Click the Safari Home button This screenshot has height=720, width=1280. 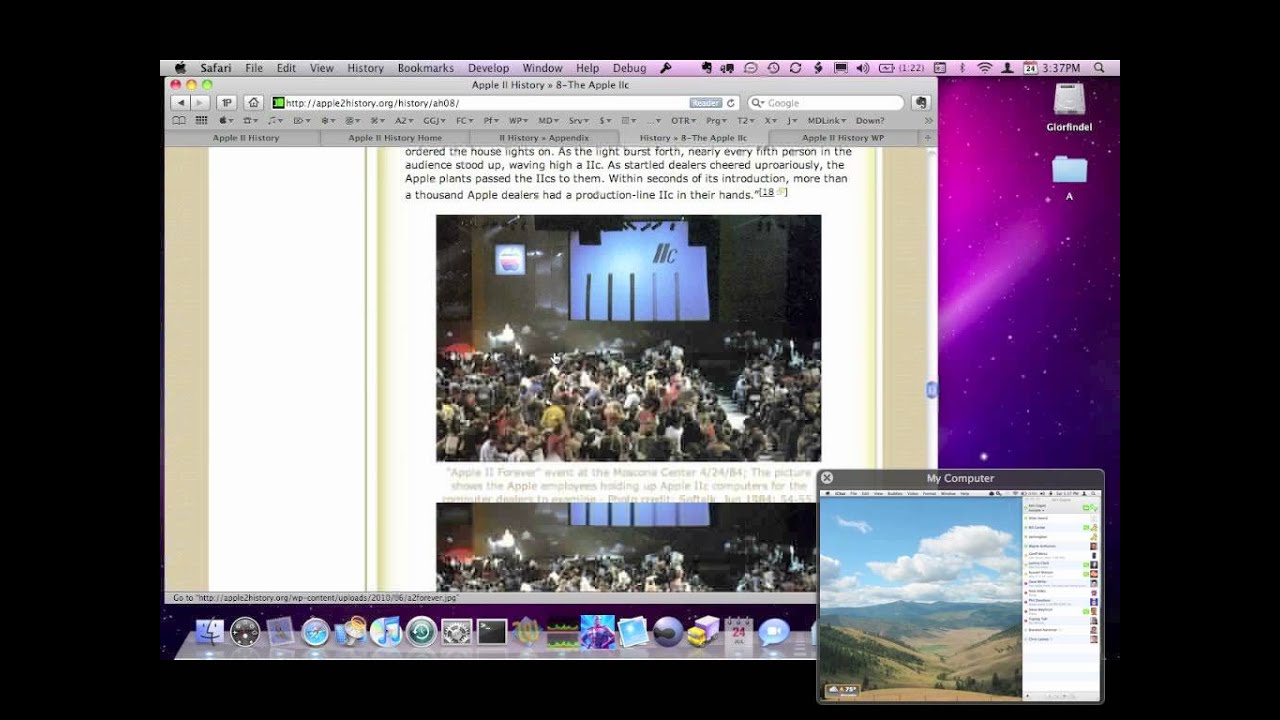pos(254,103)
